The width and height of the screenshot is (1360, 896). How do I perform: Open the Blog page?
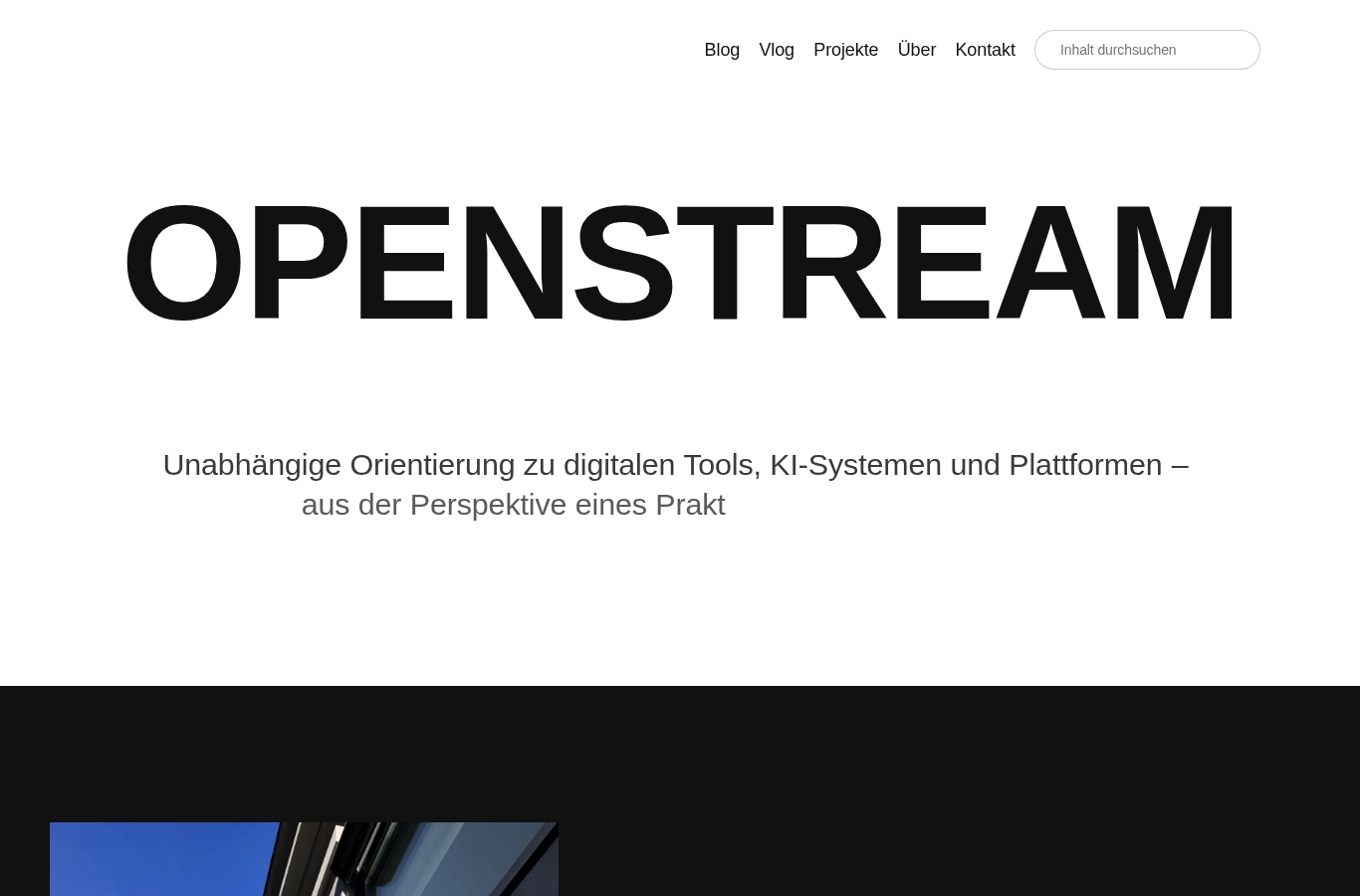click(x=722, y=50)
